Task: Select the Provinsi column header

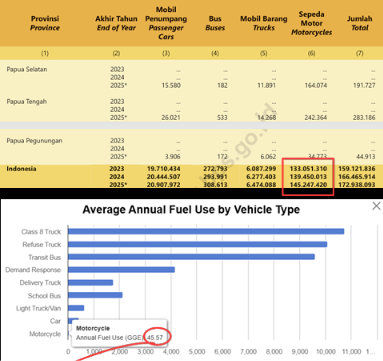Action: (x=45, y=23)
